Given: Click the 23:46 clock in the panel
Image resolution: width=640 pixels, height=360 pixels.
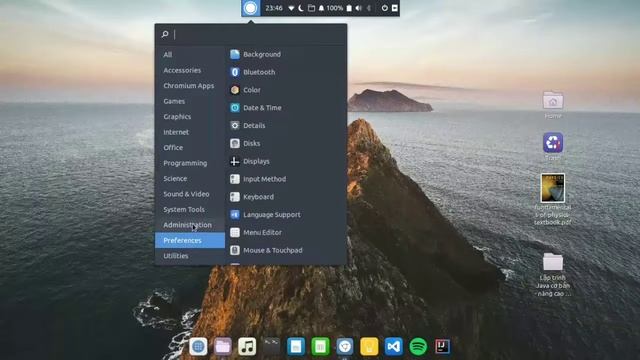Looking at the screenshot, I should click(x=274, y=8).
